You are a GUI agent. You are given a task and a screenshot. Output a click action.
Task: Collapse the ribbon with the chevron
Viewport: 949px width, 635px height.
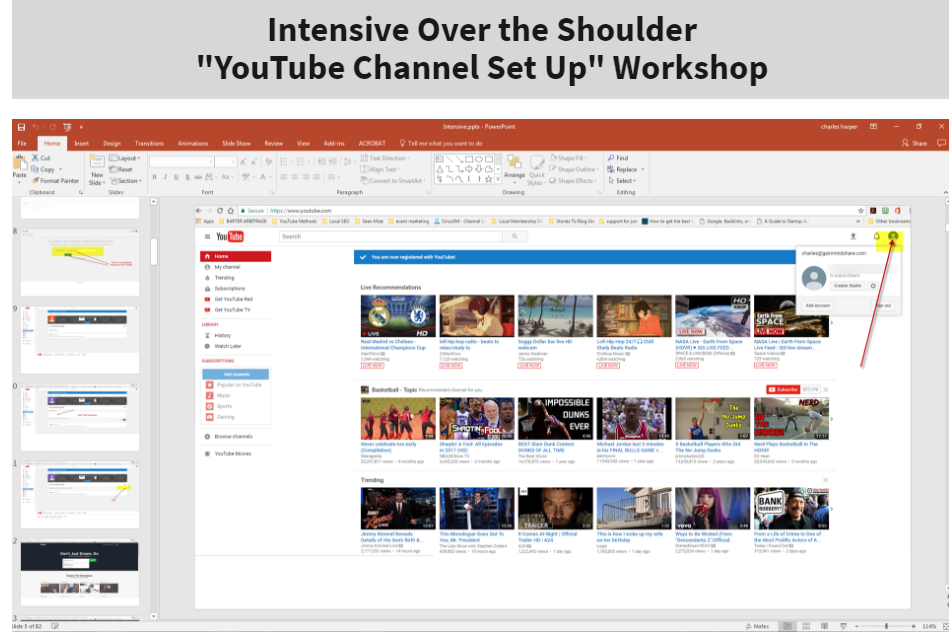click(x=945, y=192)
